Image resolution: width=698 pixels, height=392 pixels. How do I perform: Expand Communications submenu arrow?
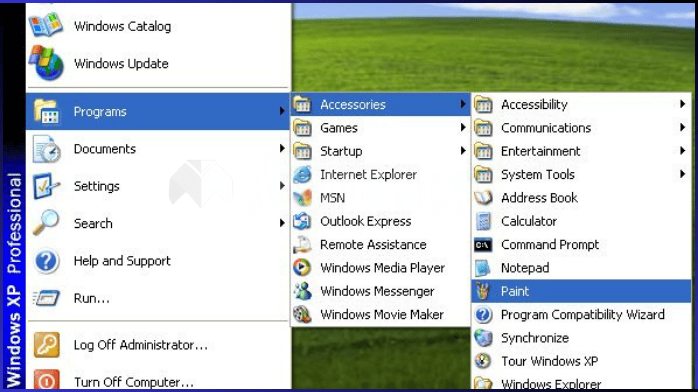click(682, 128)
